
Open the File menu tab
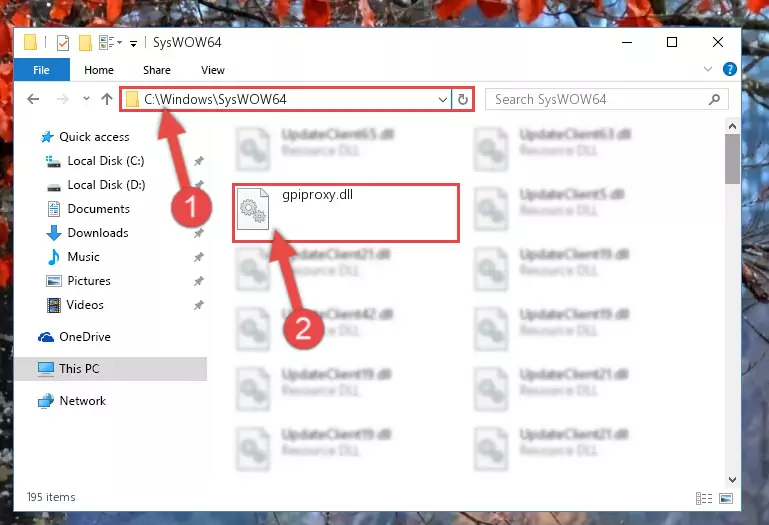tap(42, 70)
